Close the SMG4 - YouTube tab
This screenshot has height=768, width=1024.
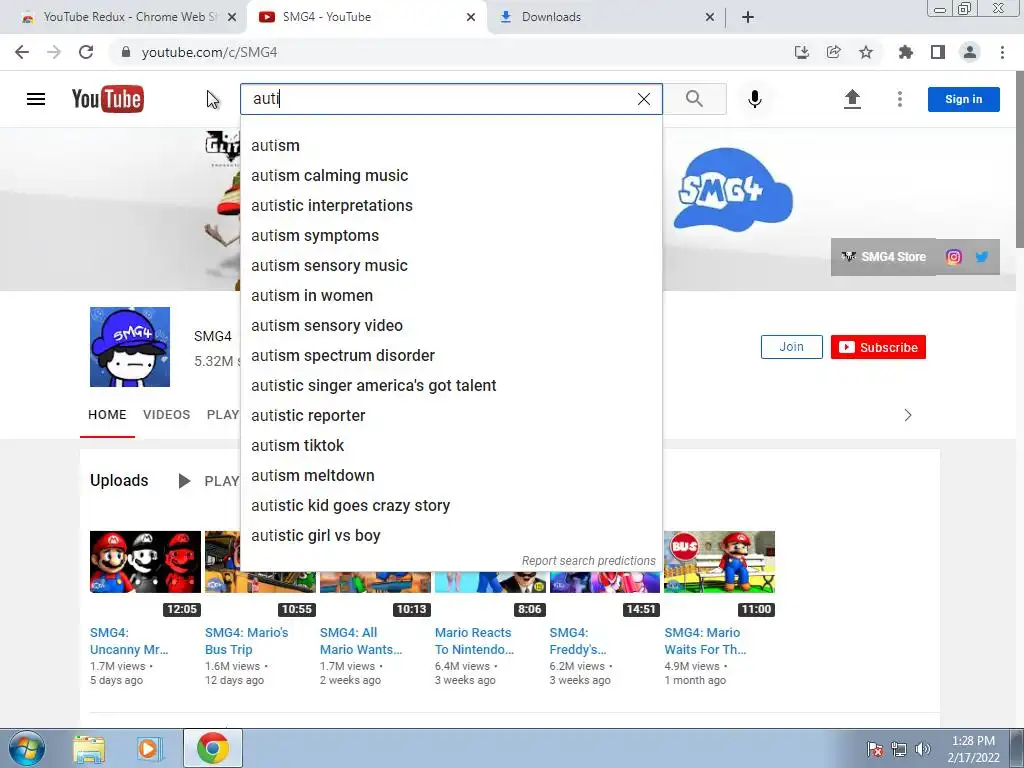pyautogui.click(x=471, y=17)
